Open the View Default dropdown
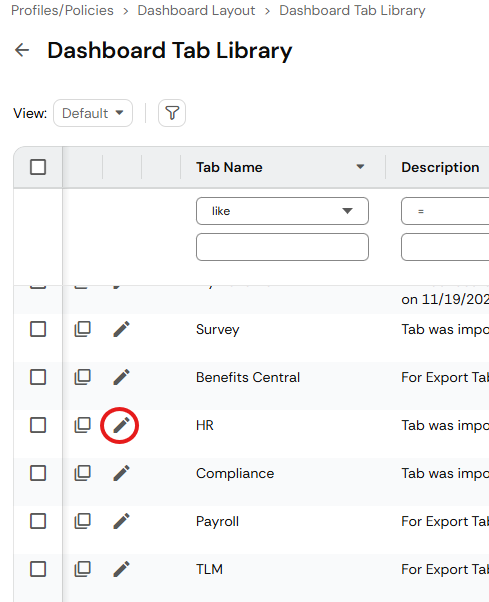 [x=93, y=113]
